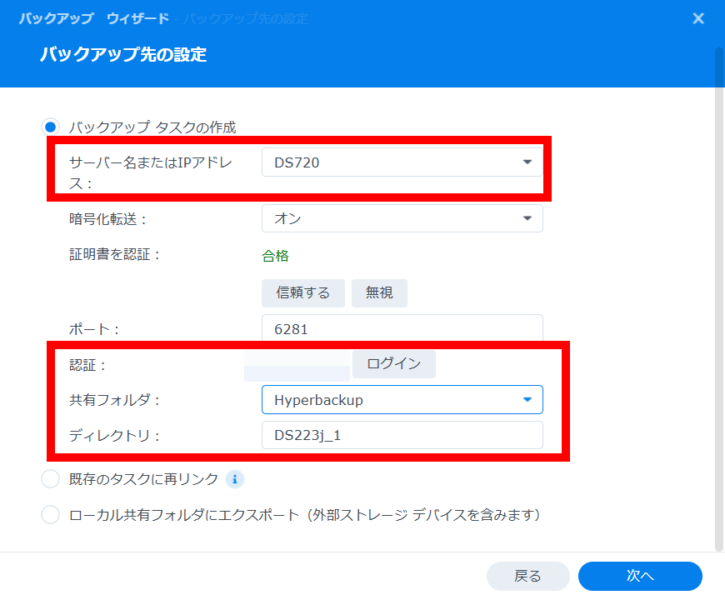
Task: Click the green 合格 certificate status text
Action: (x=275, y=255)
